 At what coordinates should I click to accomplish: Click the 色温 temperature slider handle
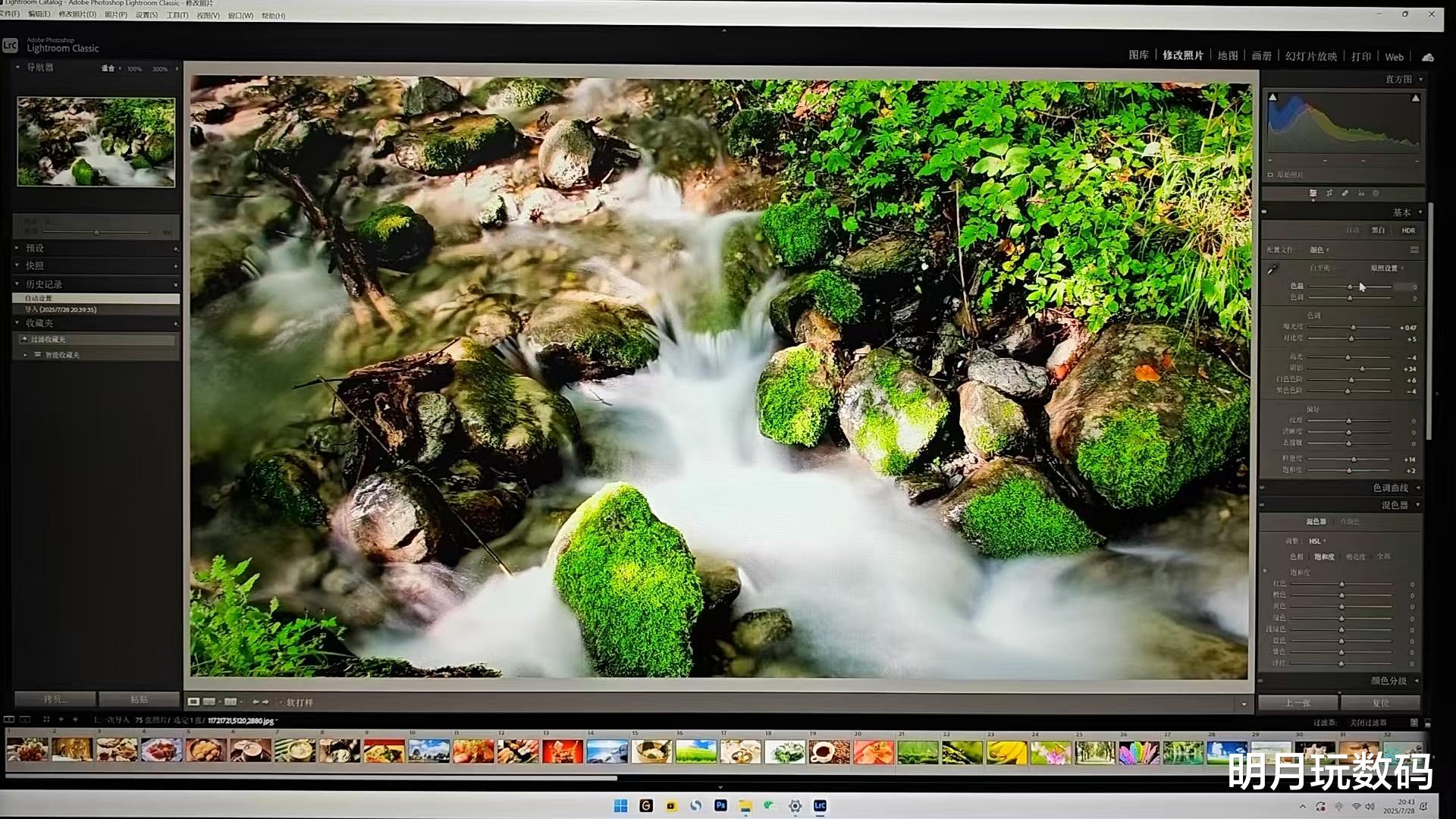[1350, 287]
